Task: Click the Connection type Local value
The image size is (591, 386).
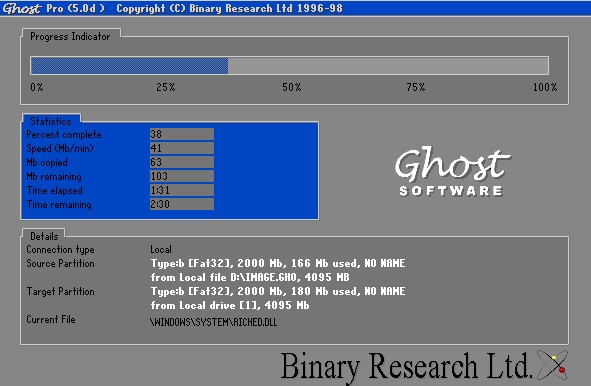Action: pyautogui.click(x=161, y=249)
